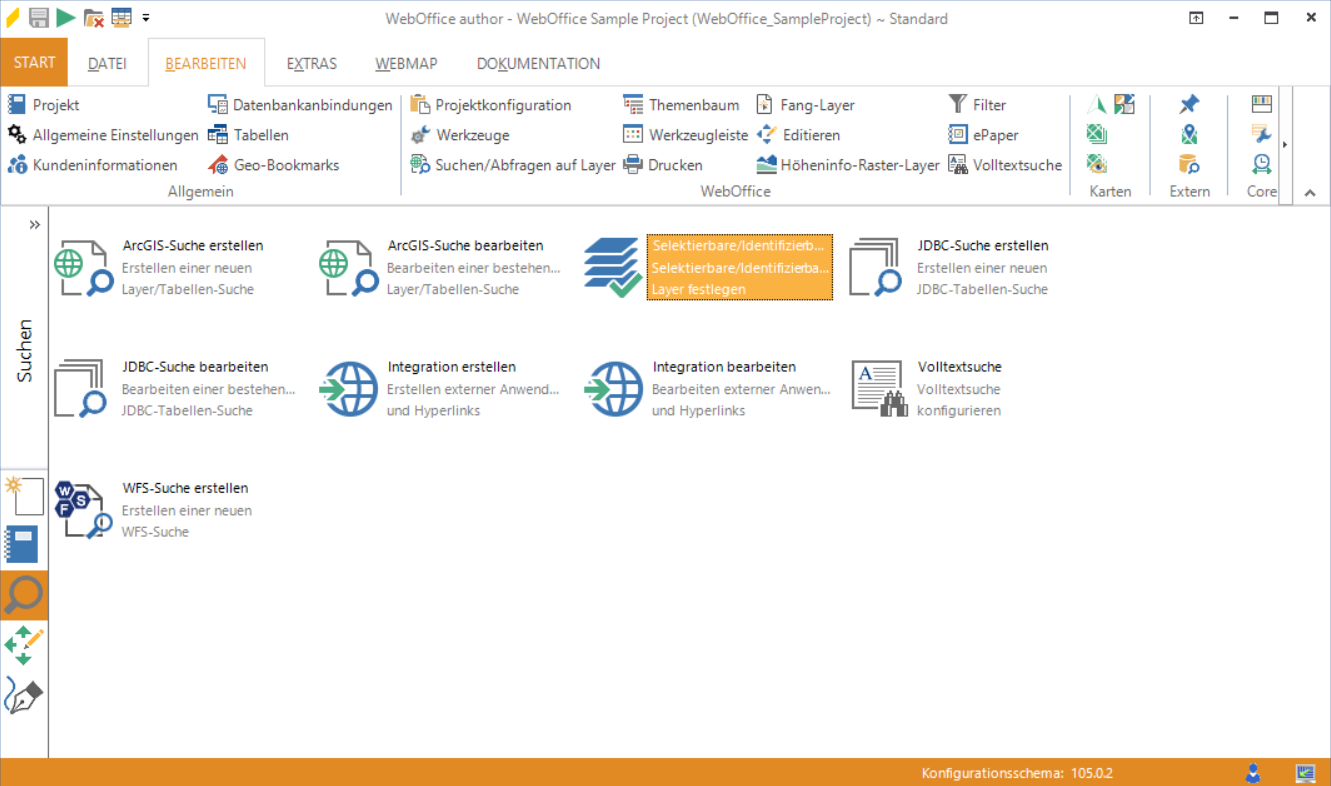Click the magnifier Suchen sidebar icon
The image size is (1331, 786).
24,595
